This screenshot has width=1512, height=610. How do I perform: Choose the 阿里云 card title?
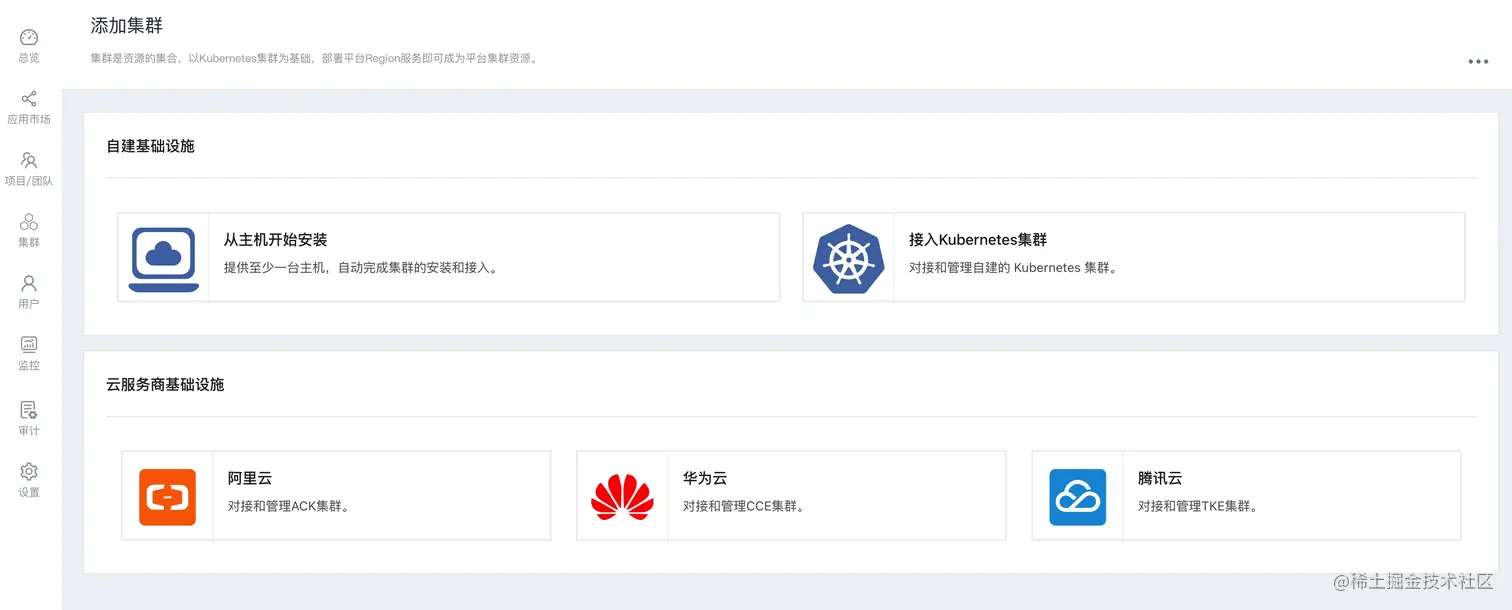click(x=250, y=479)
